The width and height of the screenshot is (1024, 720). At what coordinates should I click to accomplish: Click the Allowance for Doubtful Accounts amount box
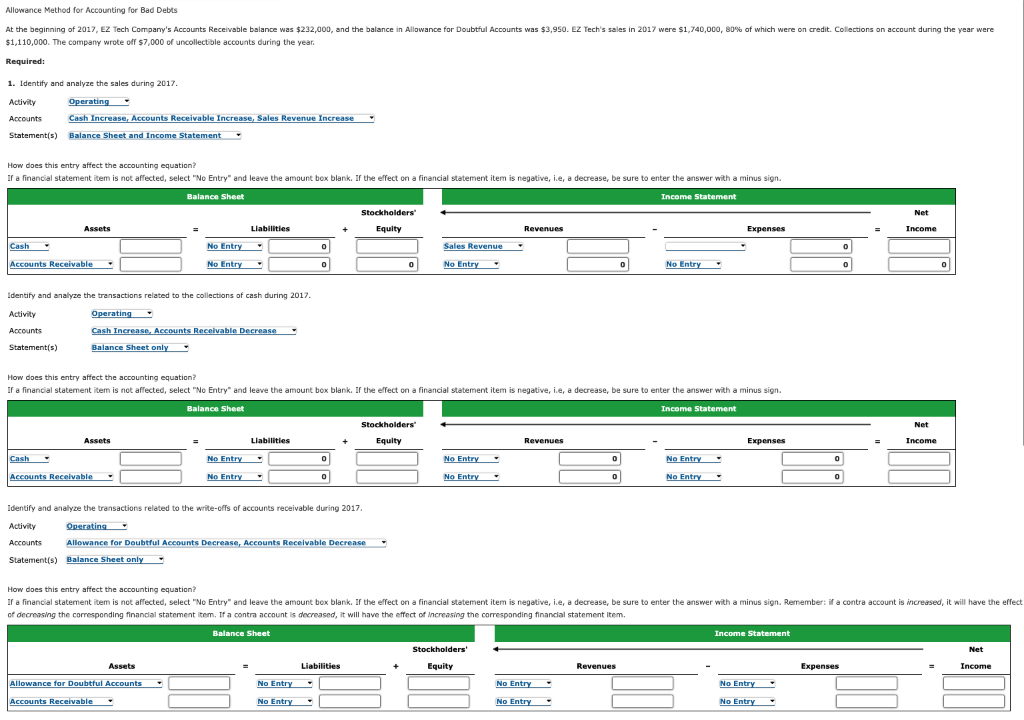pos(199,683)
